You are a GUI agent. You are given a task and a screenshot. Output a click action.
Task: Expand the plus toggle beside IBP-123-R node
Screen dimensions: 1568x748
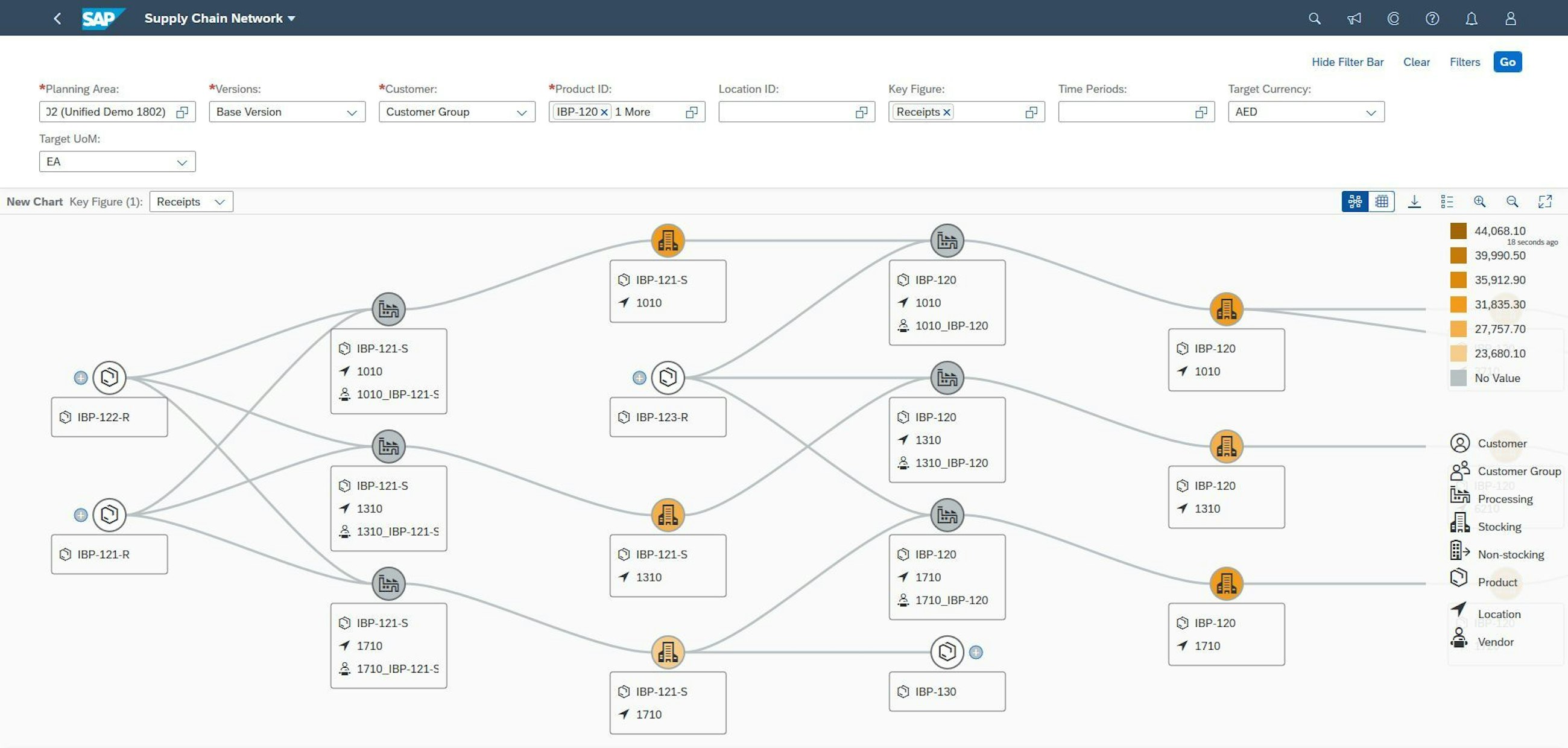[x=639, y=378]
